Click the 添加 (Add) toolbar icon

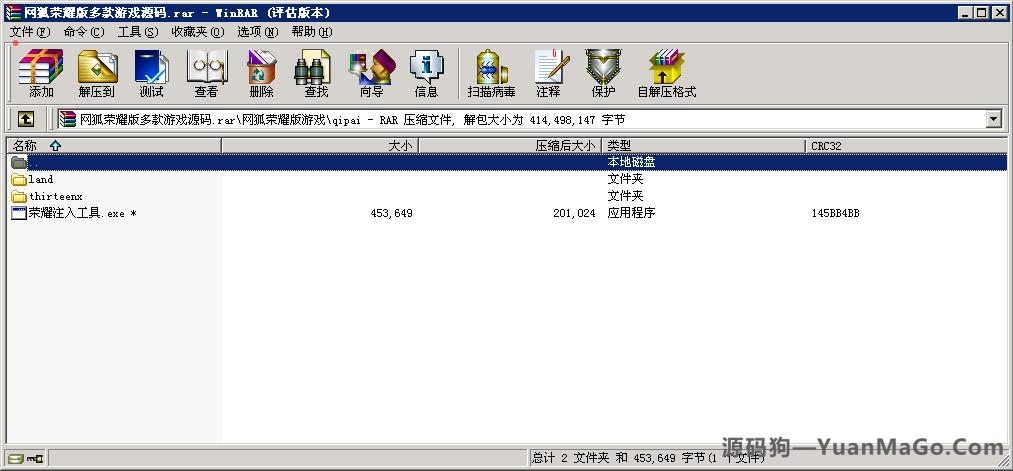(x=41, y=73)
